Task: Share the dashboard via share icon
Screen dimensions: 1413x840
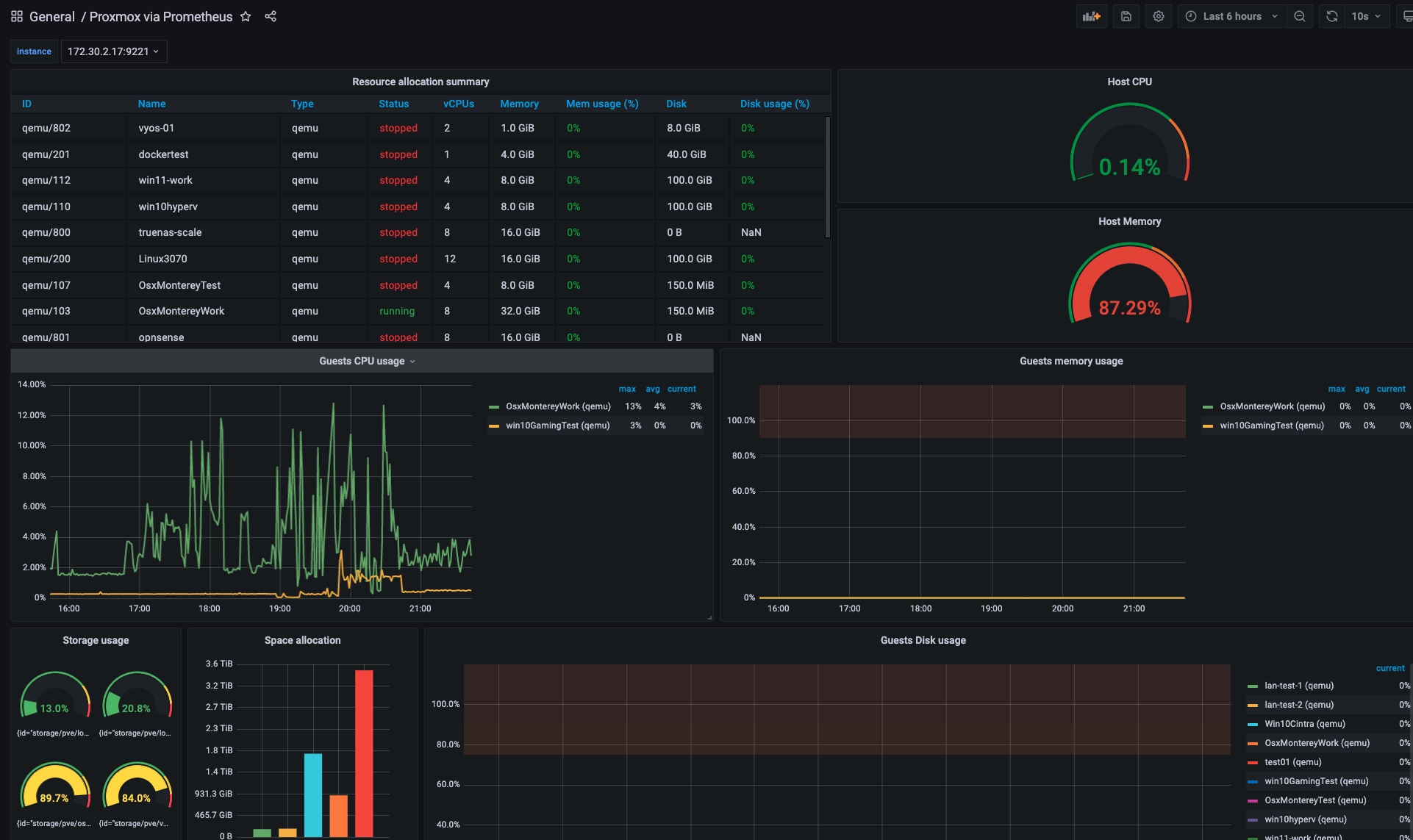Action: click(x=271, y=16)
